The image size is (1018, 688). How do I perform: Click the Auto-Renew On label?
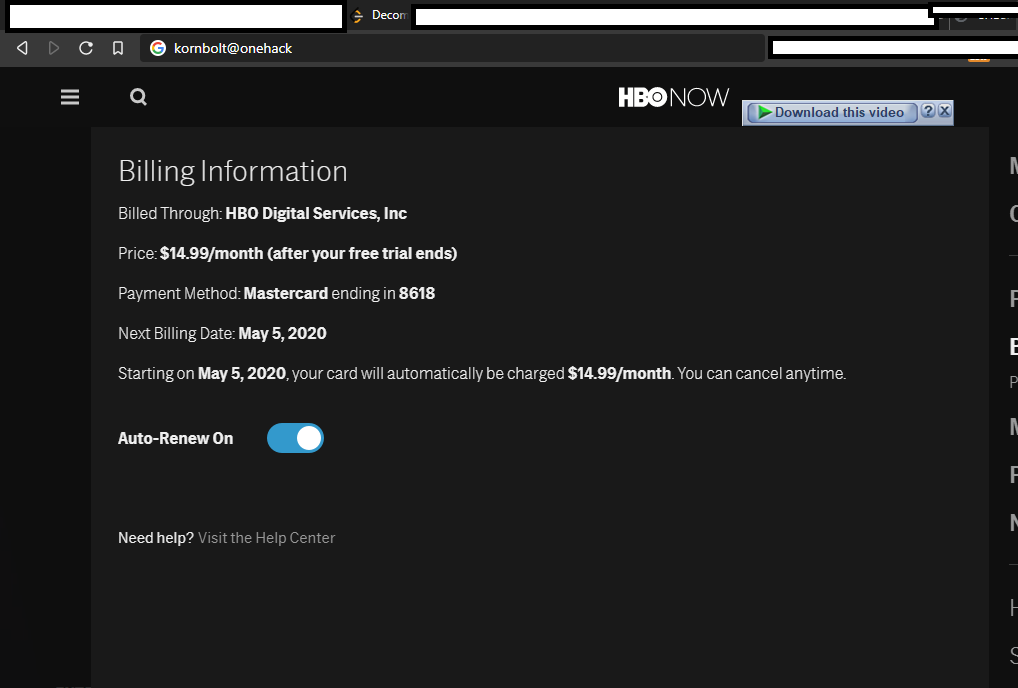point(176,438)
